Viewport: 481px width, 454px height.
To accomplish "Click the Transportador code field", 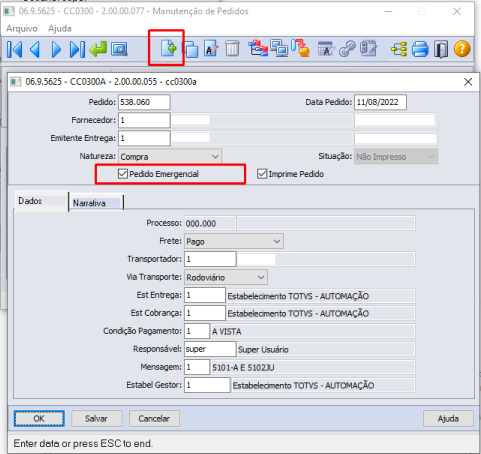I will click(x=210, y=259).
